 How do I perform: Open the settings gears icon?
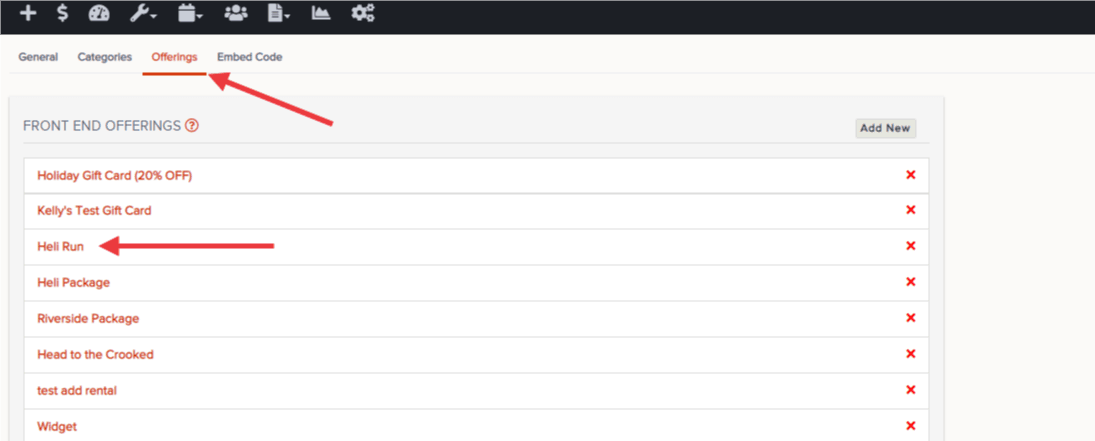362,13
